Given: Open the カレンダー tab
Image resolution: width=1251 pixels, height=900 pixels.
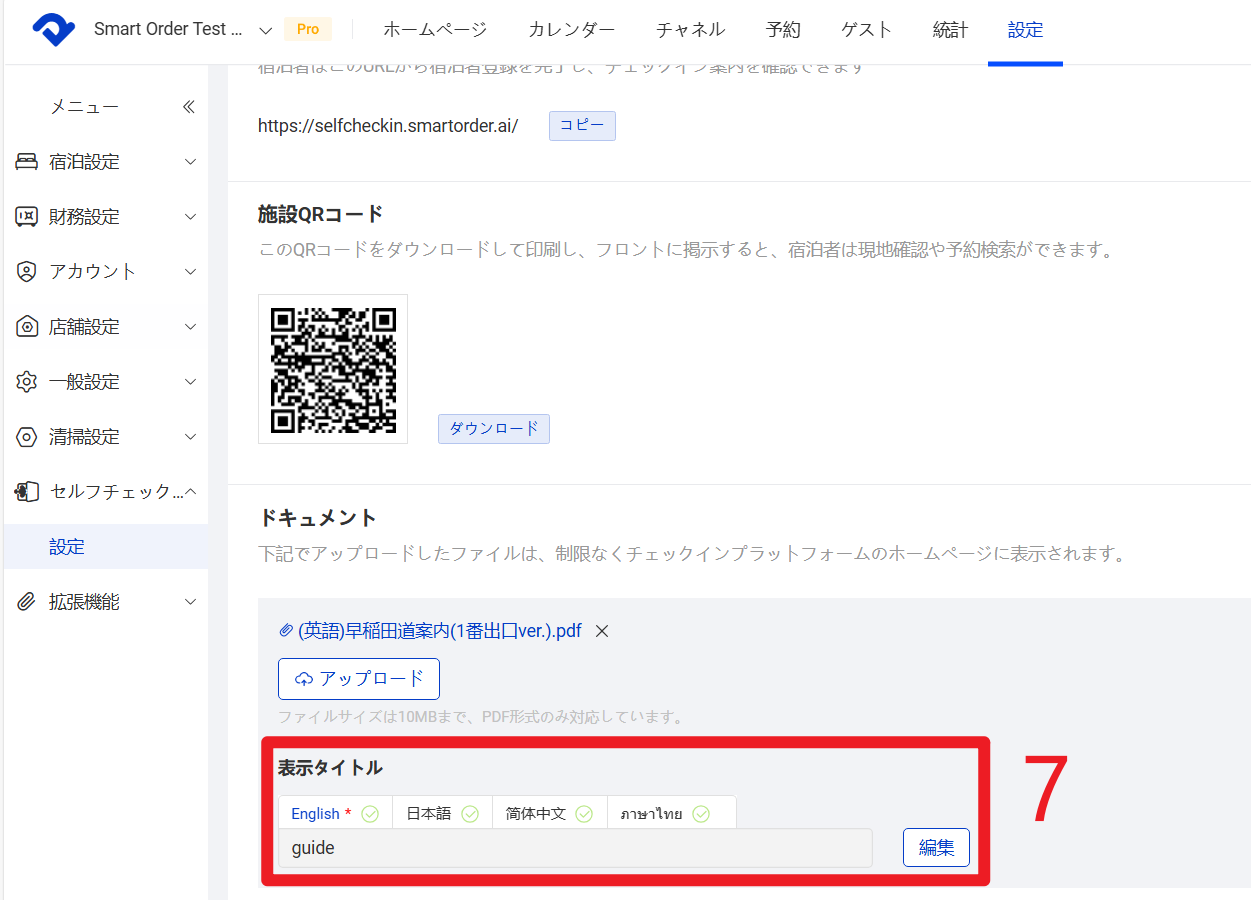Looking at the screenshot, I should tap(571, 30).
